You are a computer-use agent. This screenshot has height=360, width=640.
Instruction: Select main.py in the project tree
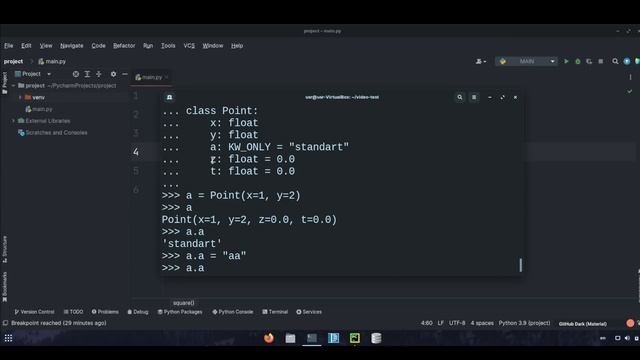[42, 109]
